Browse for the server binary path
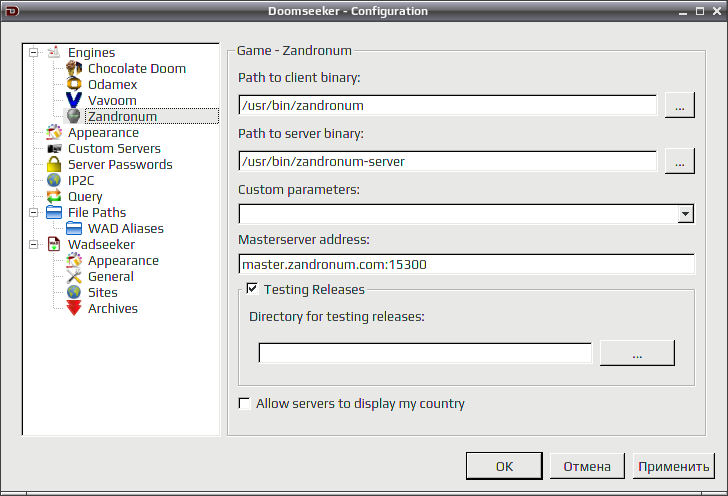Viewport: 728px width, 496px height. click(680, 161)
